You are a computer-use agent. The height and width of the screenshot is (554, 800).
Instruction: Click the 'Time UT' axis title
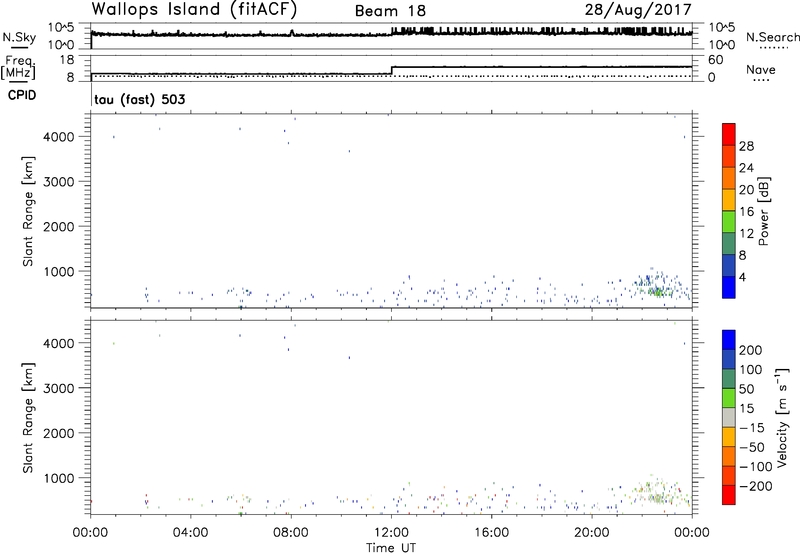click(391, 548)
